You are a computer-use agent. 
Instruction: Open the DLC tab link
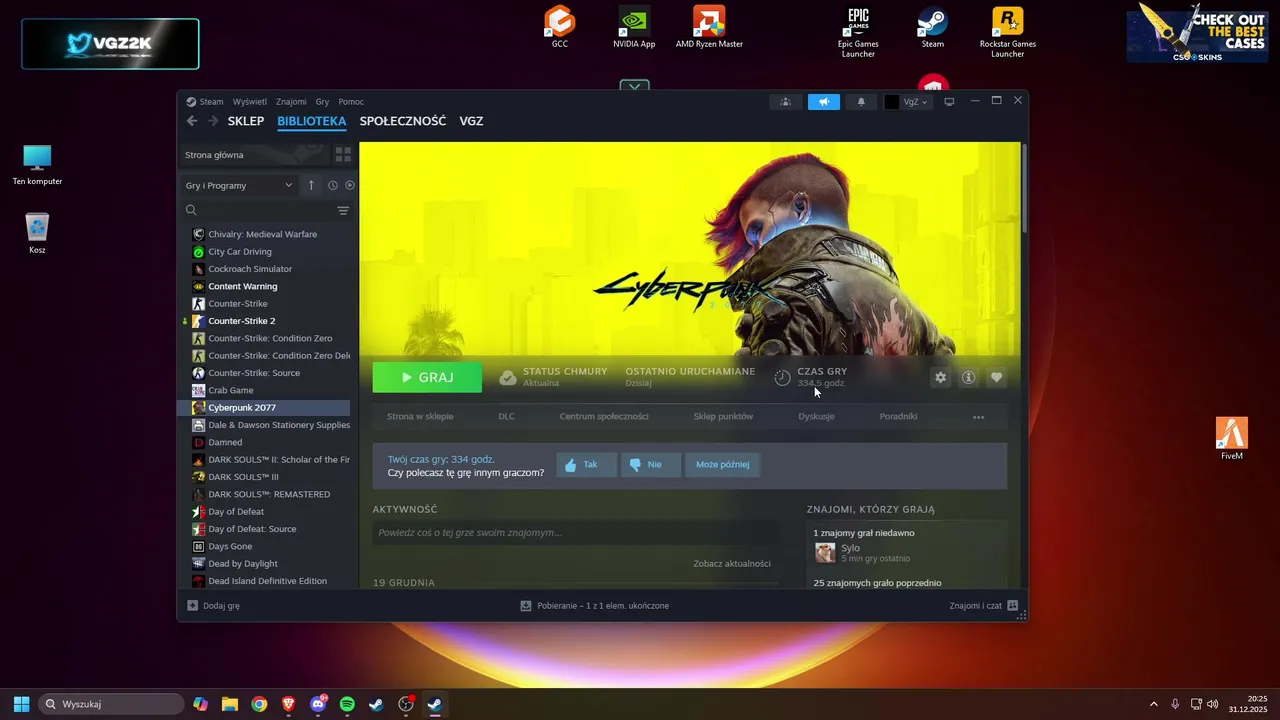coord(507,416)
